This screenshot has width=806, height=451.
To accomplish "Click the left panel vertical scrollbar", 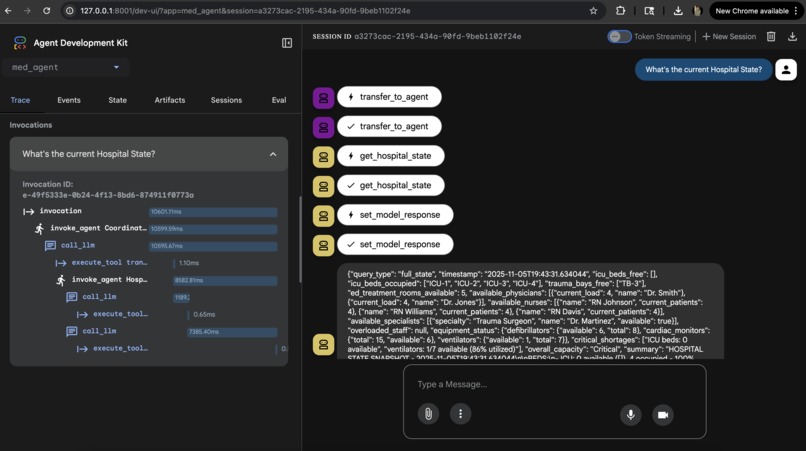I will point(300,237).
